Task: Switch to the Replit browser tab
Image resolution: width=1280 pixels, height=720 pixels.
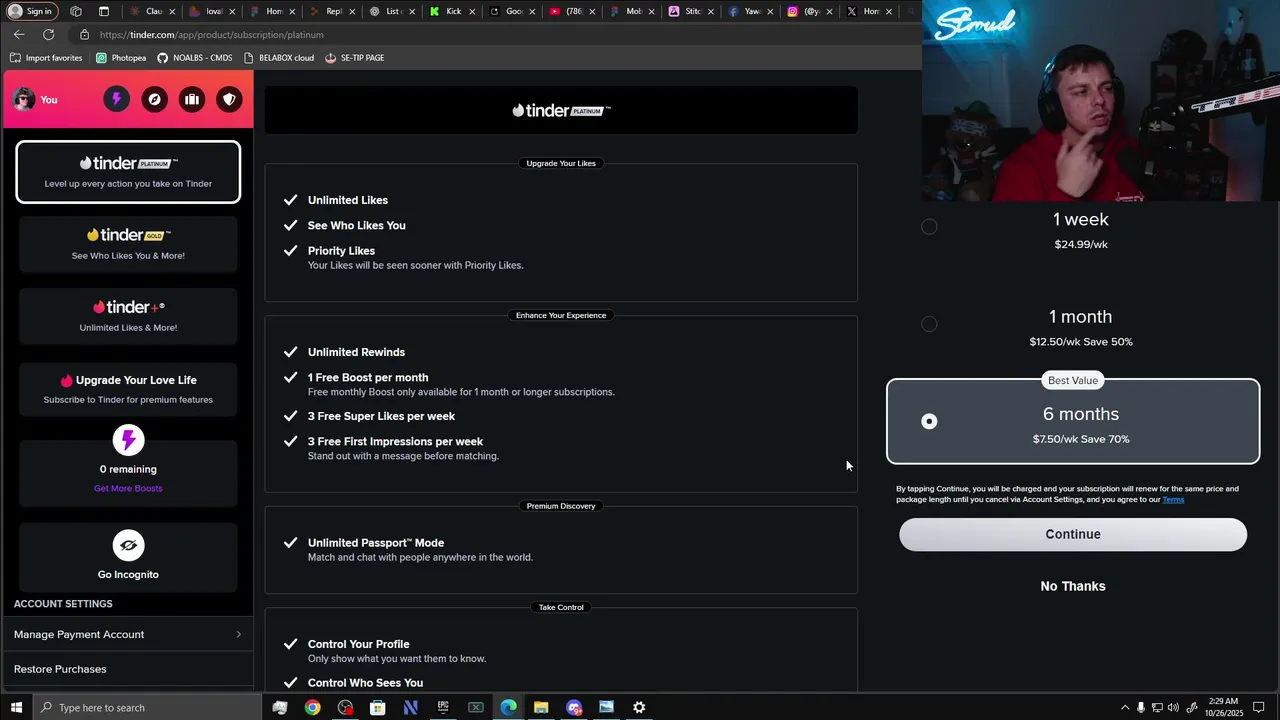Action: (333, 11)
